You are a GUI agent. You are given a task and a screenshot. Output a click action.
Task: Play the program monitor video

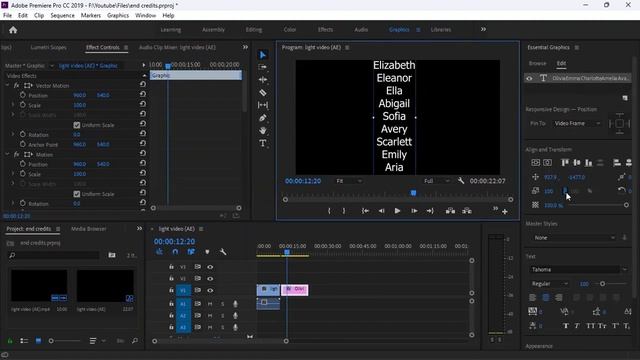coord(397,211)
